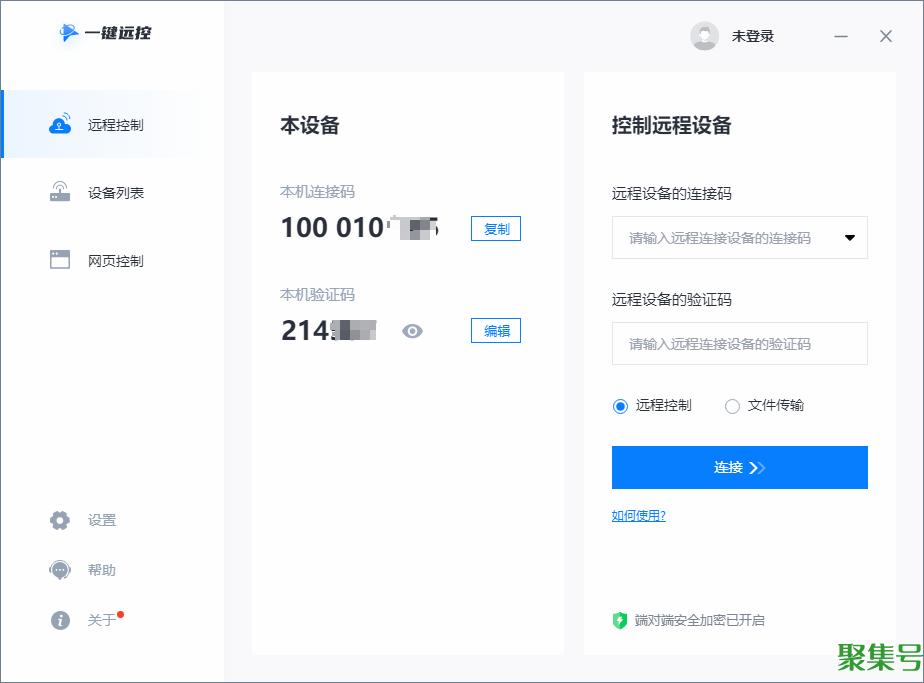Select the 远程控制 radio option
This screenshot has width=924, height=683.
620,406
